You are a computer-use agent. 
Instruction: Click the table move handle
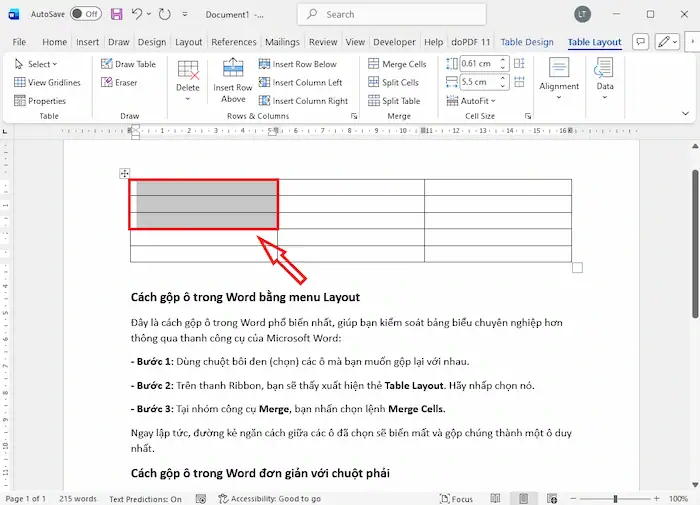point(125,173)
